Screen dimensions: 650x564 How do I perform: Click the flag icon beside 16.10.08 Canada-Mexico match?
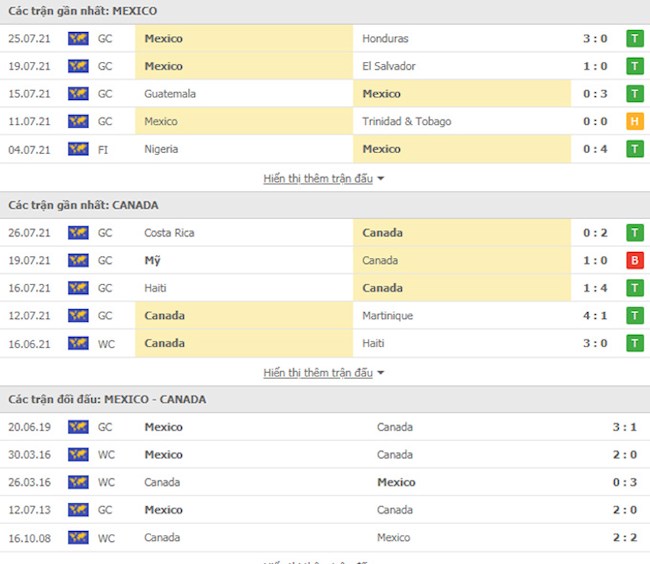78,538
